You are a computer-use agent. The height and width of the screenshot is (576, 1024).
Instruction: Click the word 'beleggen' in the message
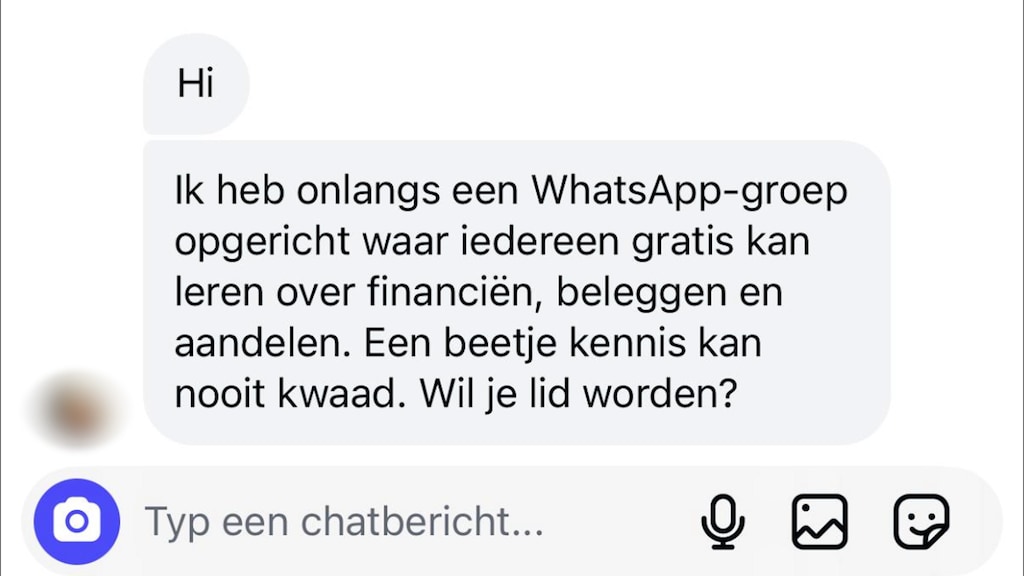(641, 294)
